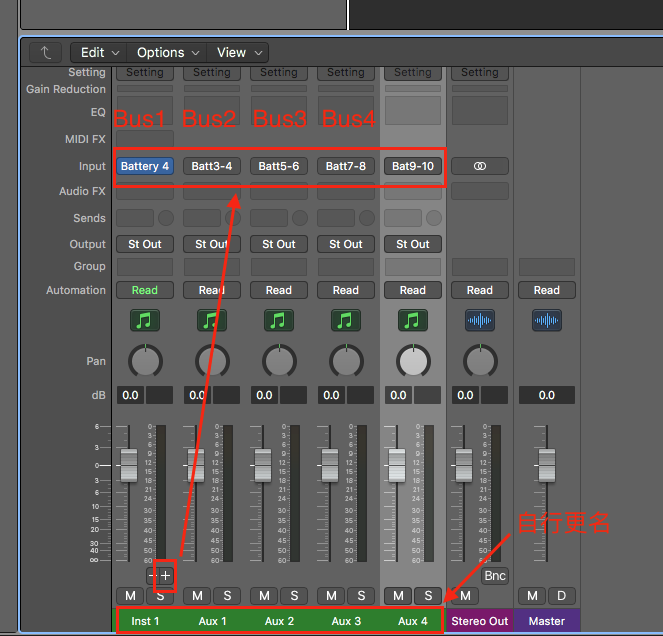Click the mixer back arrow button
This screenshot has width=663, height=636.
[45, 53]
